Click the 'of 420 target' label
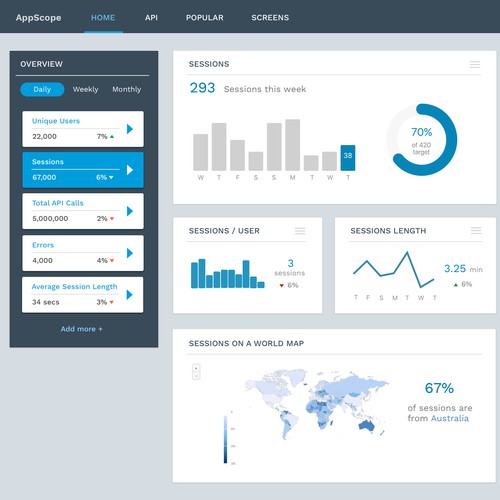This screenshot has width=500, height=500. [x=421, y=148]
